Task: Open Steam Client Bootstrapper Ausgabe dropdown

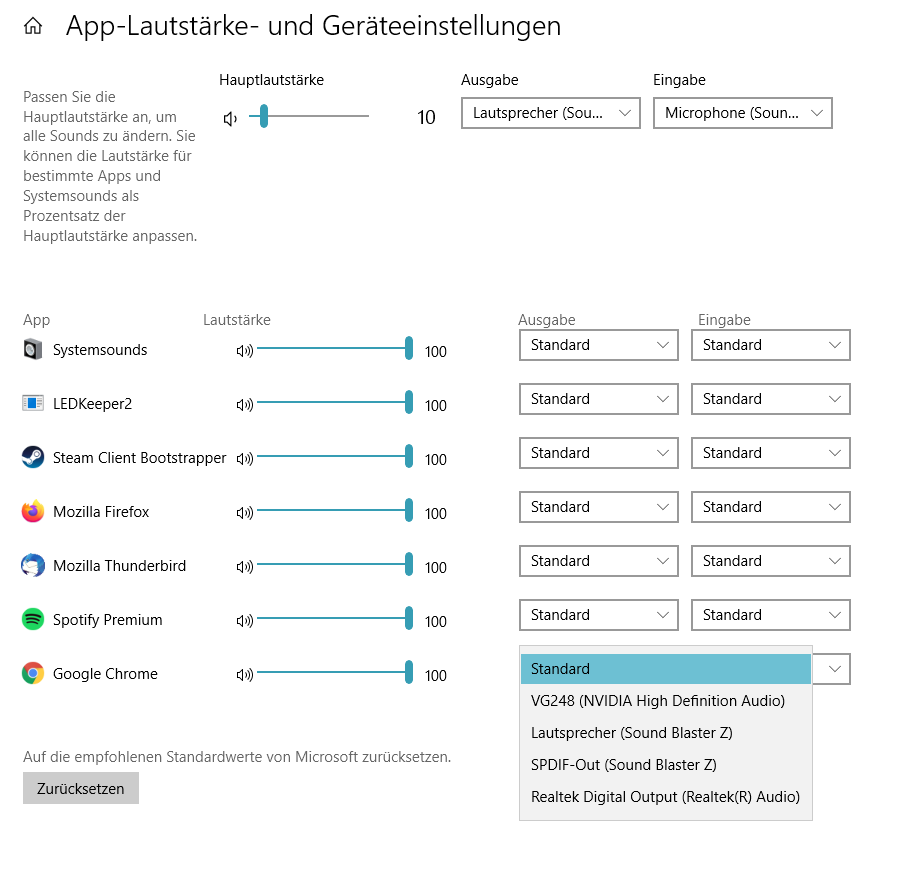Action: (x=598, y=453)
